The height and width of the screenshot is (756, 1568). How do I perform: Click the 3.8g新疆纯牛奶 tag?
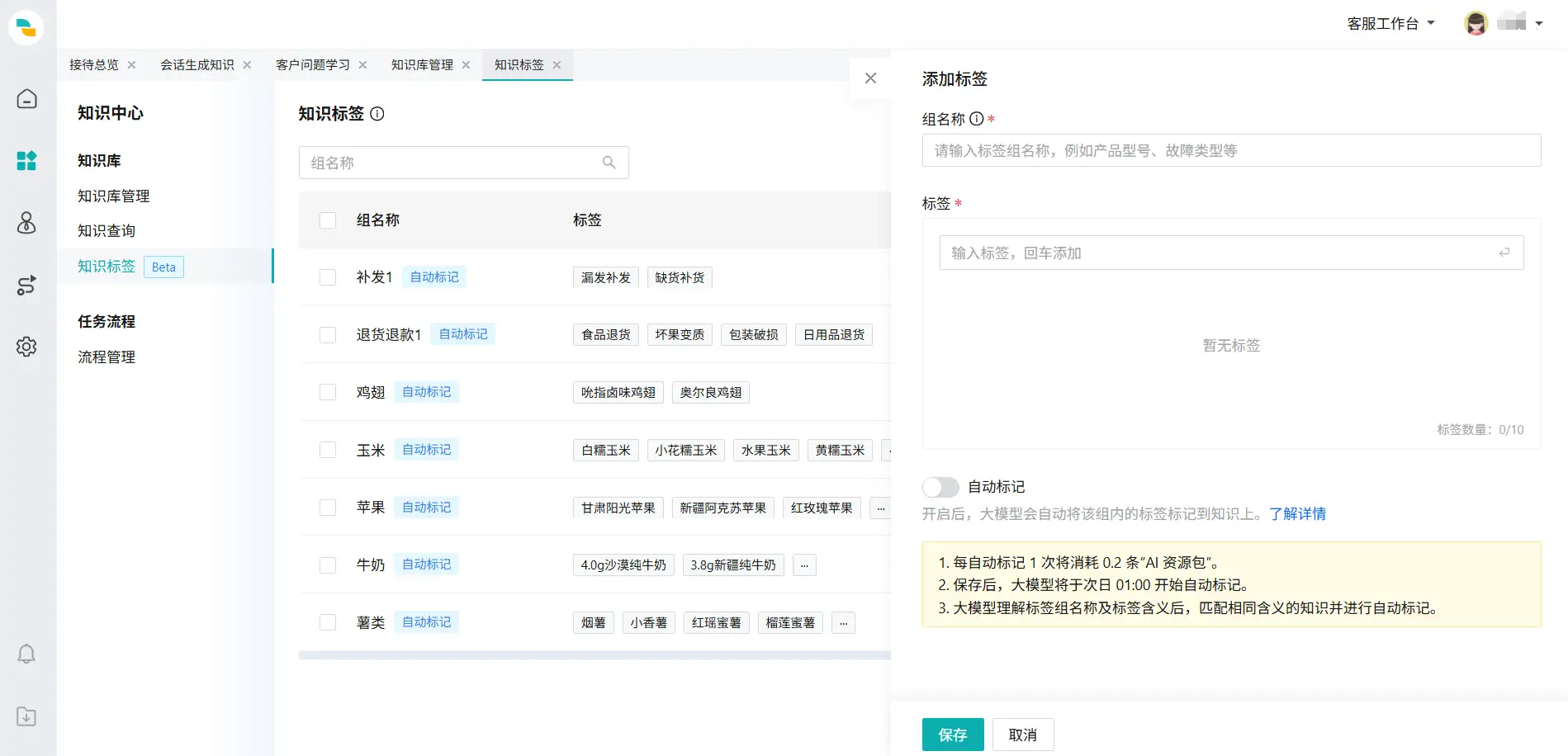coord(733,565)
